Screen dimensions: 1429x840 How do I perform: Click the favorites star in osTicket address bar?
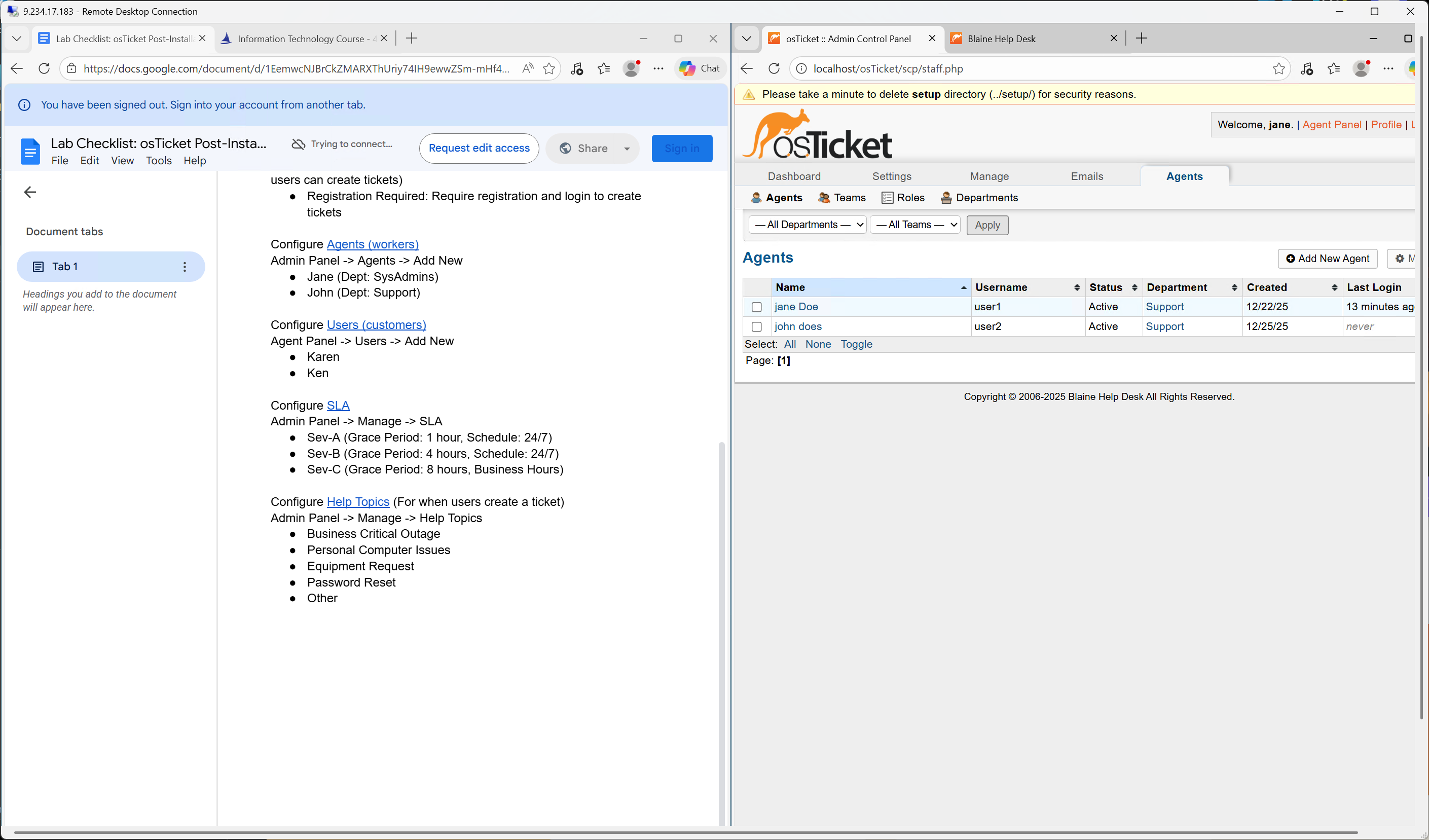click(1278, 68)
